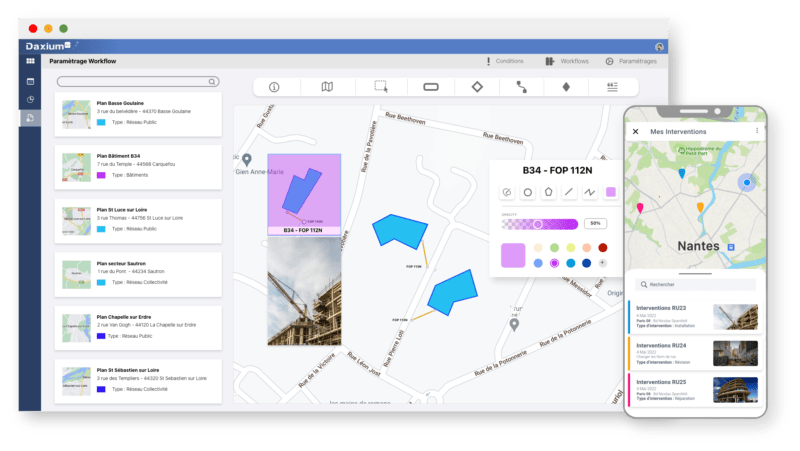Viewport: 800px width, 451px height.
Task: Click the construction crane photo on map
Action: point(304,291)
